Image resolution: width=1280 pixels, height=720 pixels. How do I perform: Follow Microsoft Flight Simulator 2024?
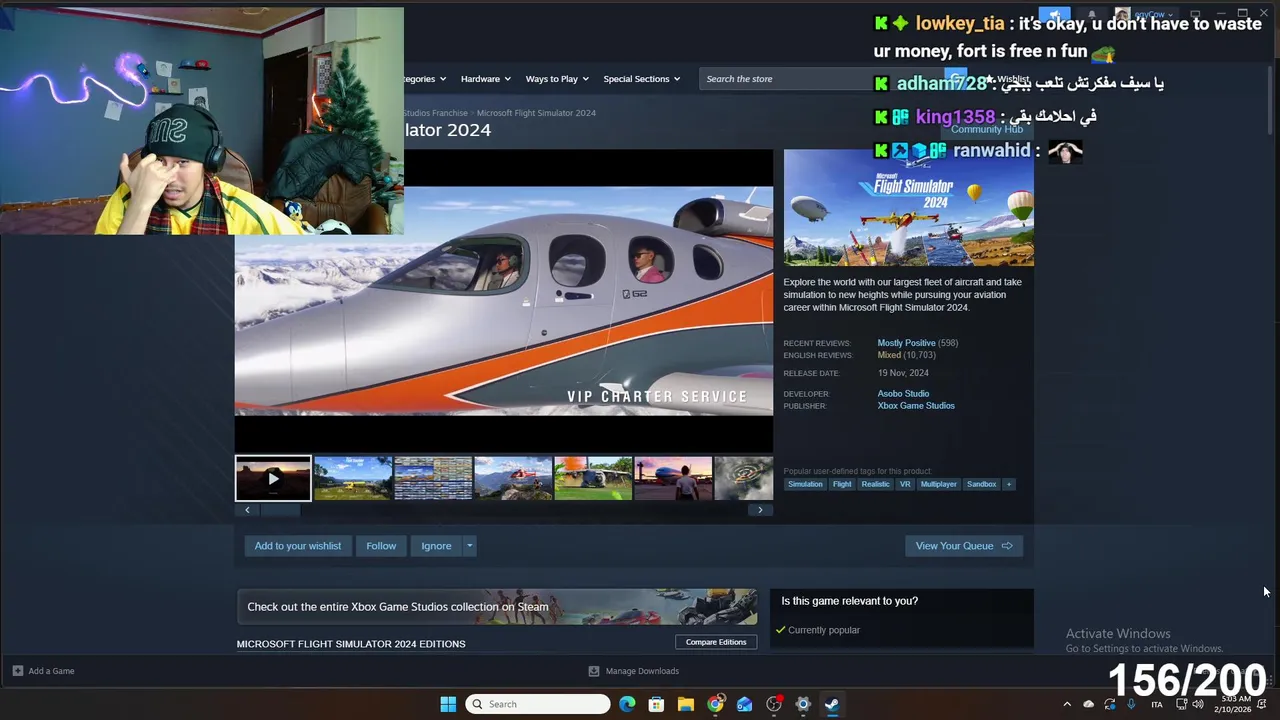pos(381,546)
